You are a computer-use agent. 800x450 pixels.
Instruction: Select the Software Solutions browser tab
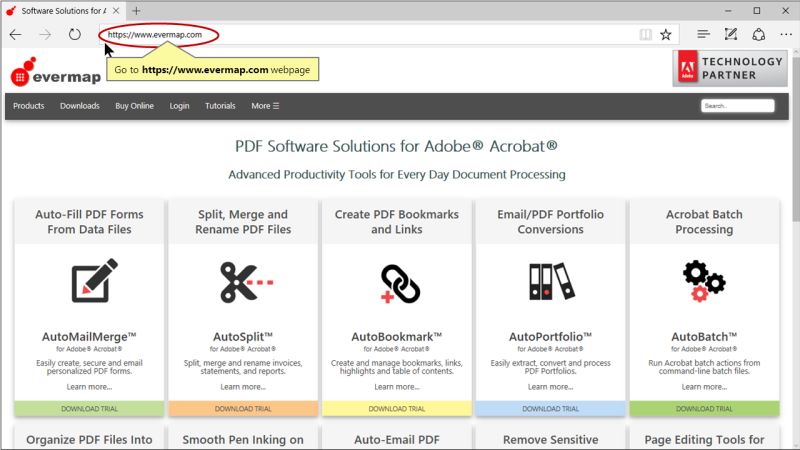(62, 11)
